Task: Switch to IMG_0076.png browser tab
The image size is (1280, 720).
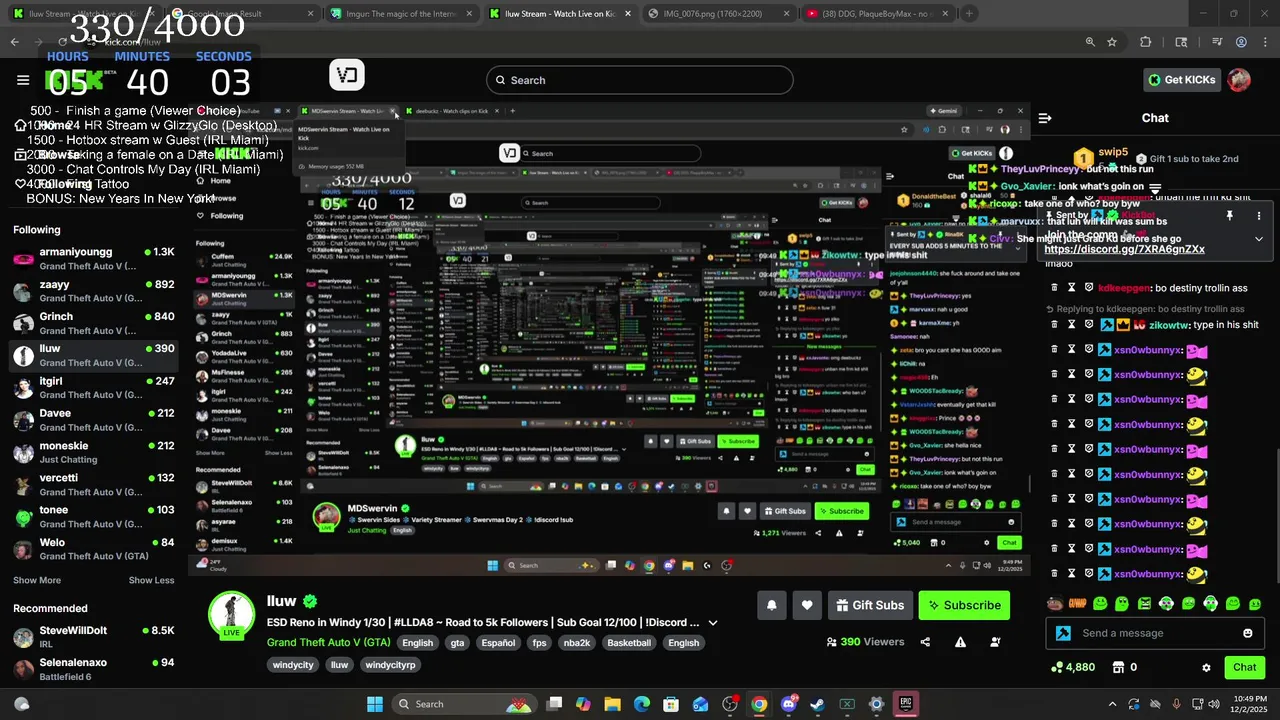Action: coord(719,14)
